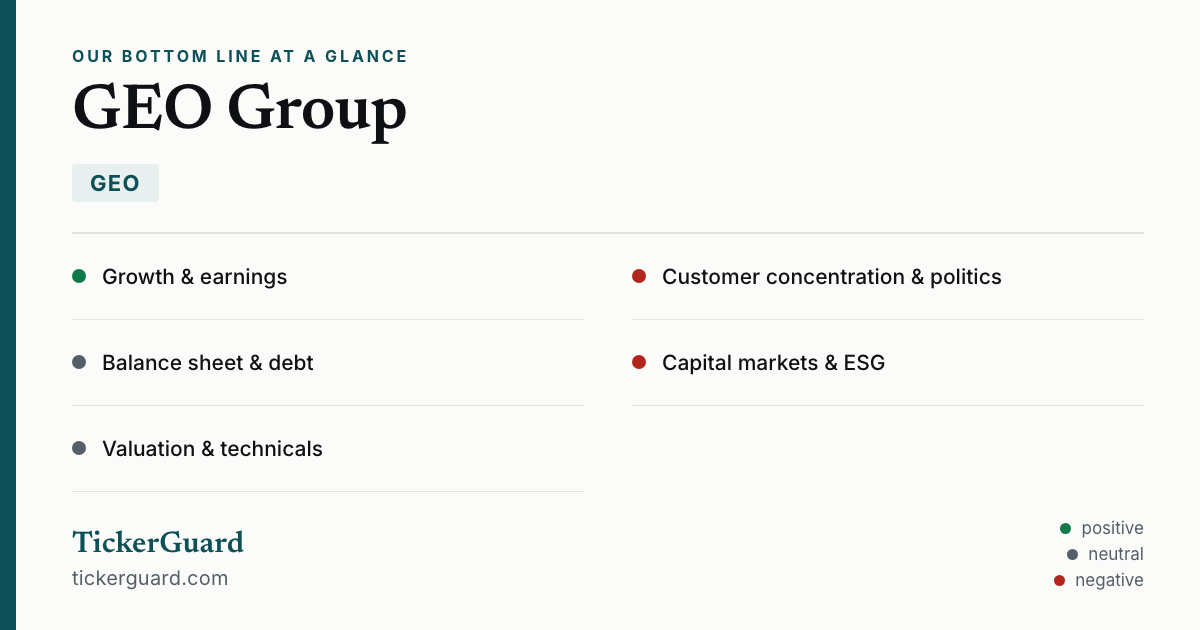Screen dimensions: 1200x630
Task: Click the 'Our bottom line at a glance' subtitle
Action: (x=240, y=57)
